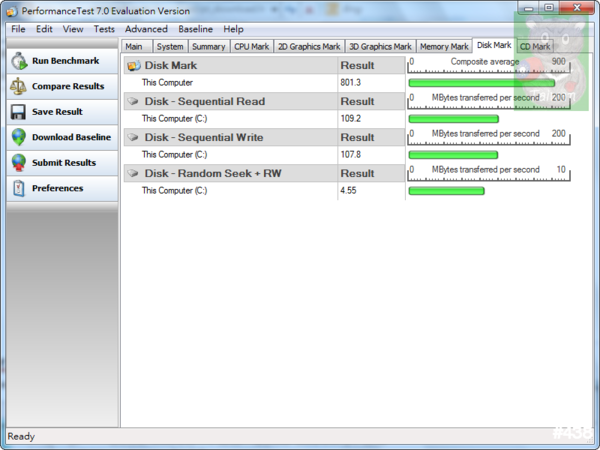Switch to the CD Mark tab

tap(535, 46)
